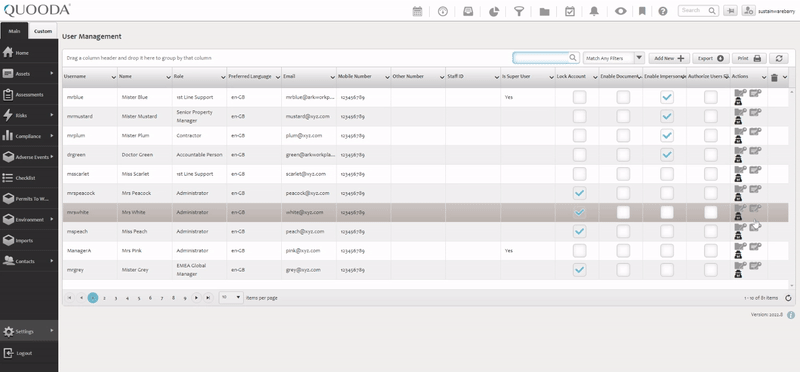Image resolution: width=800 pixels, height=372 pixels.
Task: Uncheck Lock Account for mrspeacock
Action: click(x=579, y=193)
